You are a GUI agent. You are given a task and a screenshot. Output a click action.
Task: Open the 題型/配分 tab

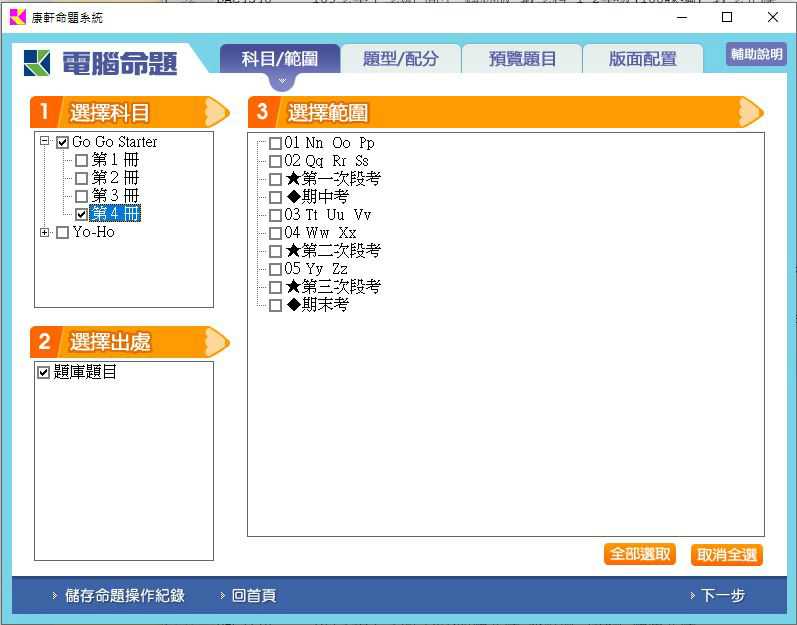coord(401,58)
